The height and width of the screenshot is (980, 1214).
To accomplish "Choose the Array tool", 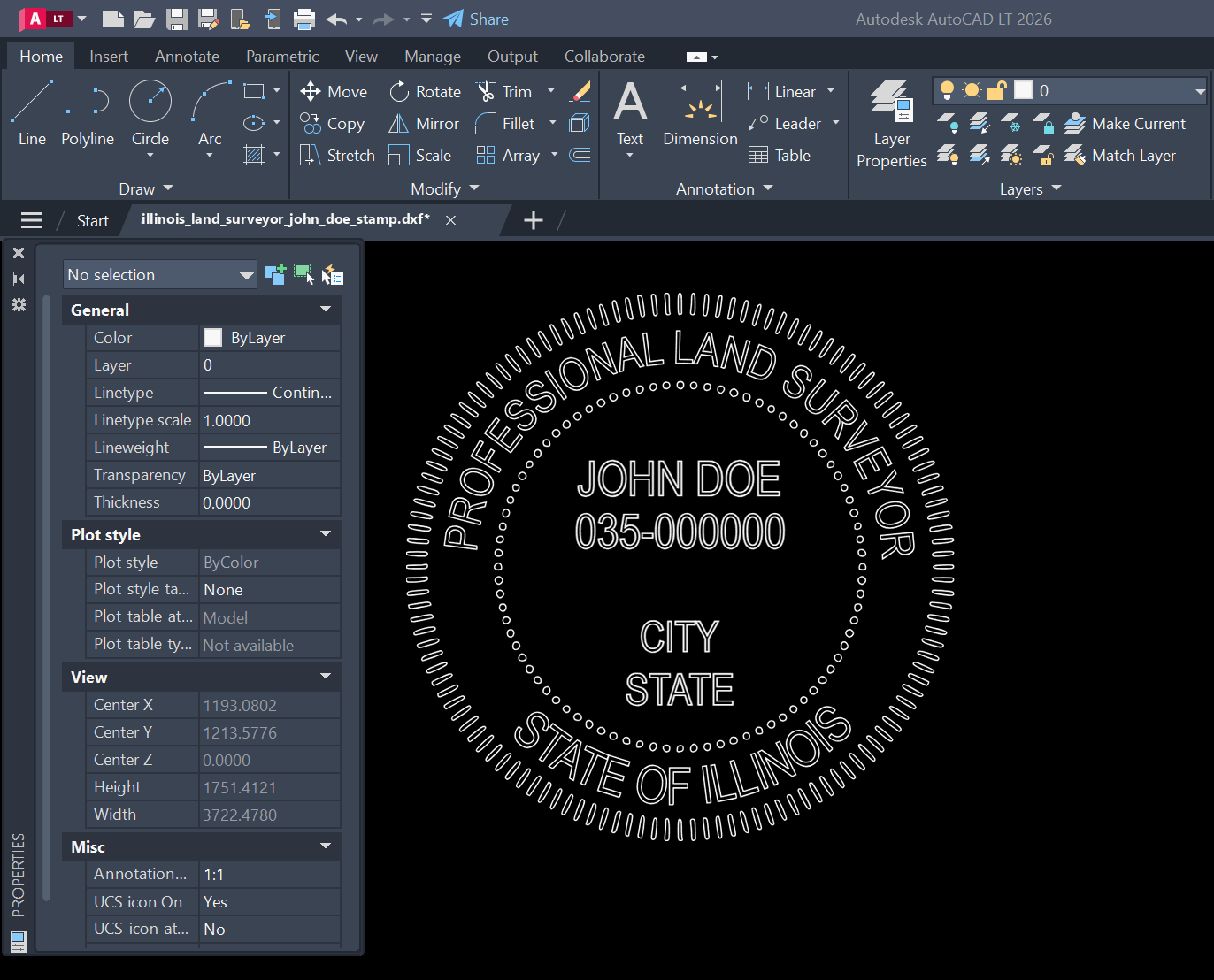I will [x=508, y=155].
